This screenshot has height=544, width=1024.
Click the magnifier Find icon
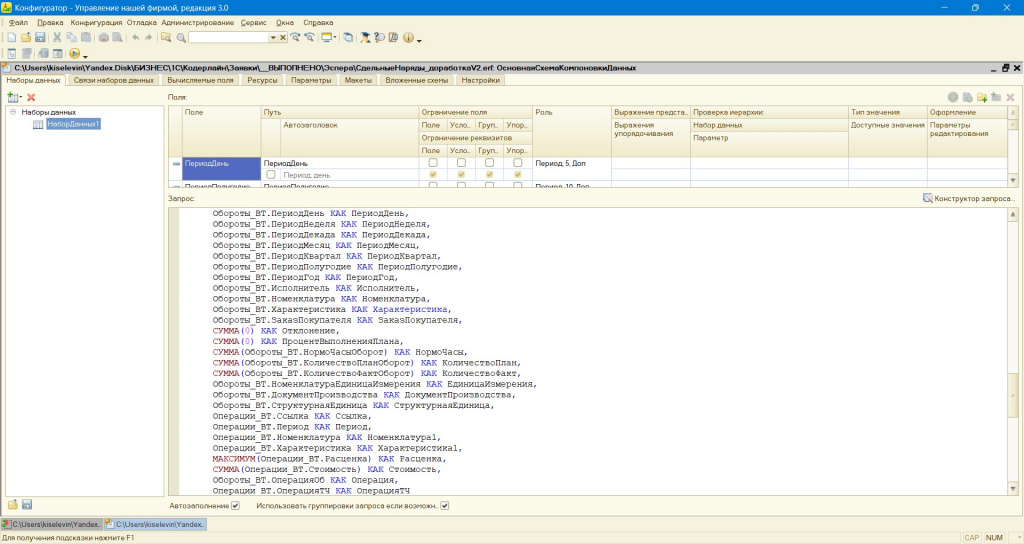click(181, 38)
